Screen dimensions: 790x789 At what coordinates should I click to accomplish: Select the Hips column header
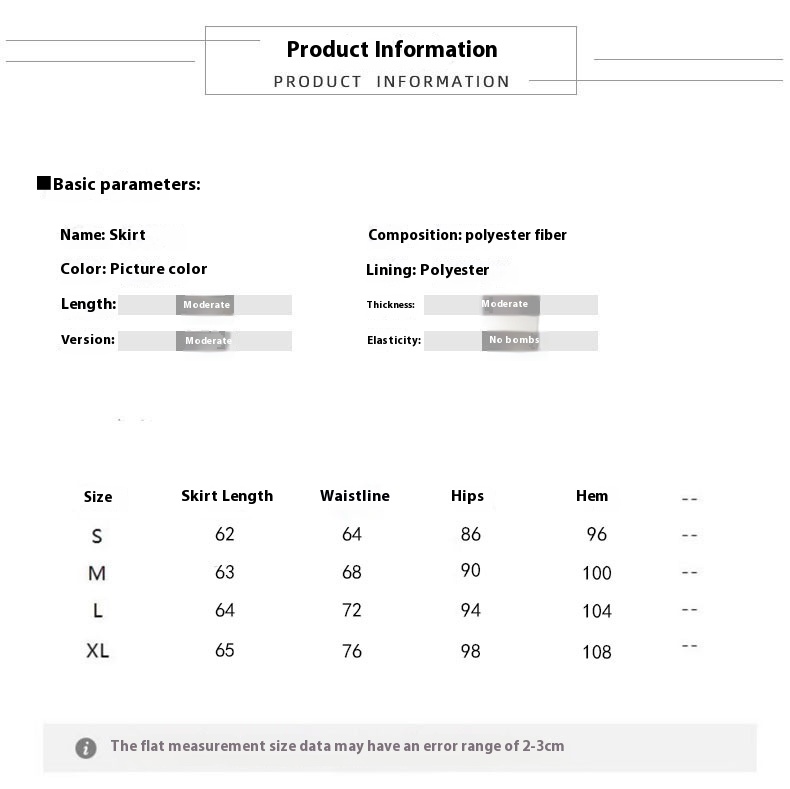tap(467, 496)
